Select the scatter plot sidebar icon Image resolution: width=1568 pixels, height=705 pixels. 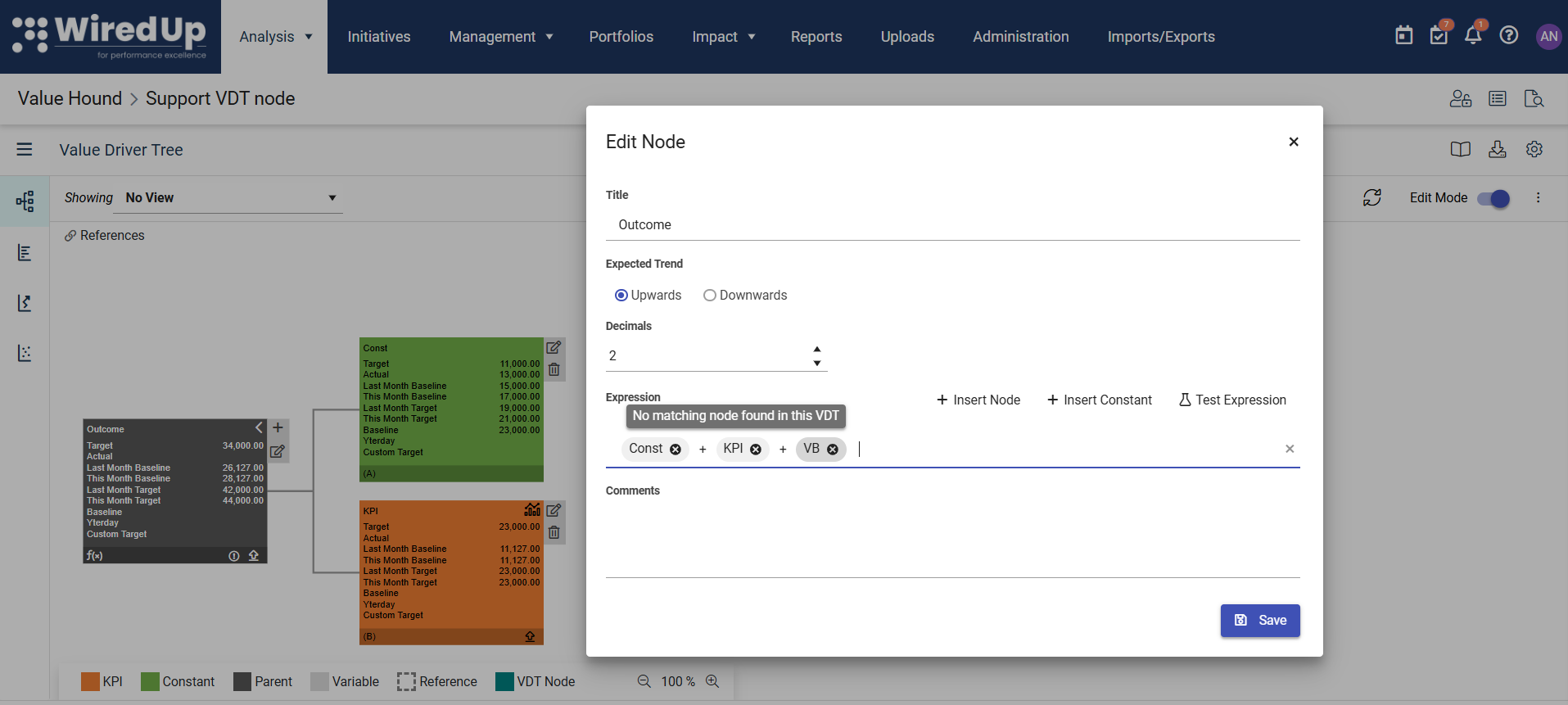(x=25, y=353)
